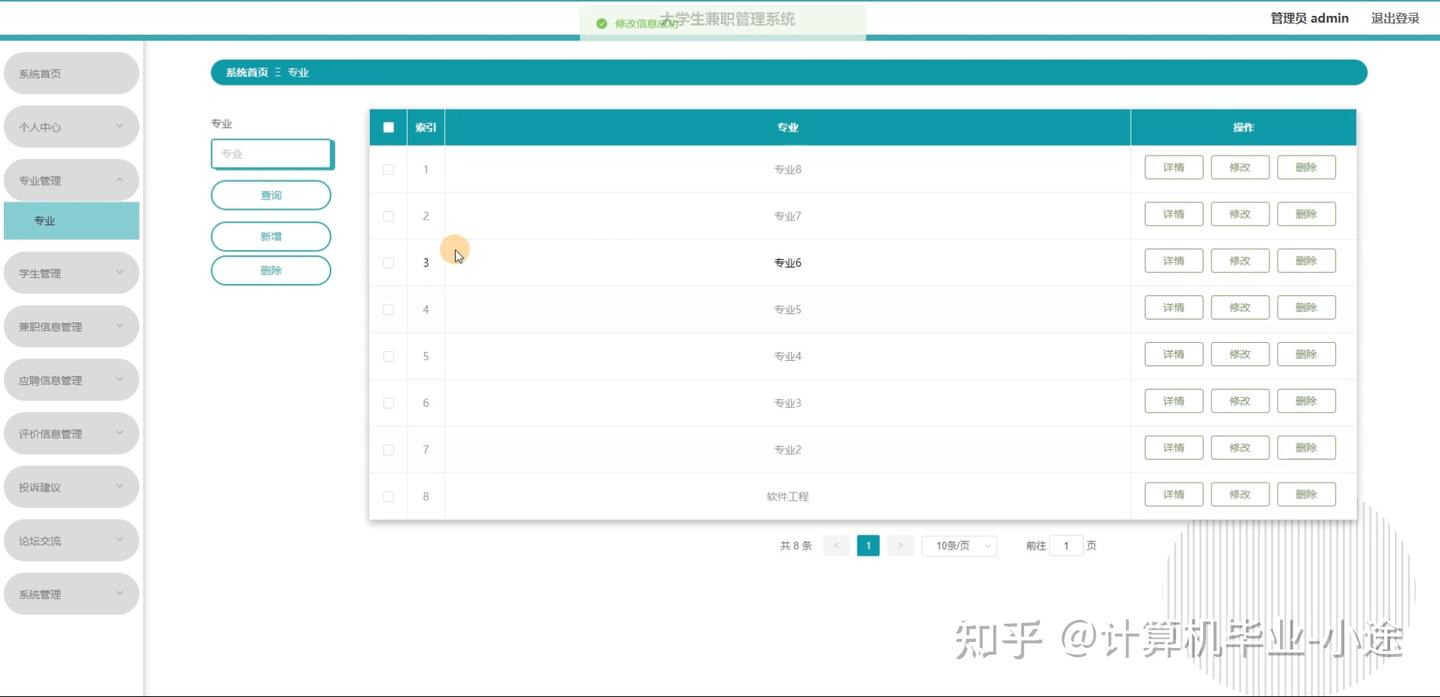Tick the checkbox for row 软件工程
This screenshot has width=1440, height=697.
389,496
